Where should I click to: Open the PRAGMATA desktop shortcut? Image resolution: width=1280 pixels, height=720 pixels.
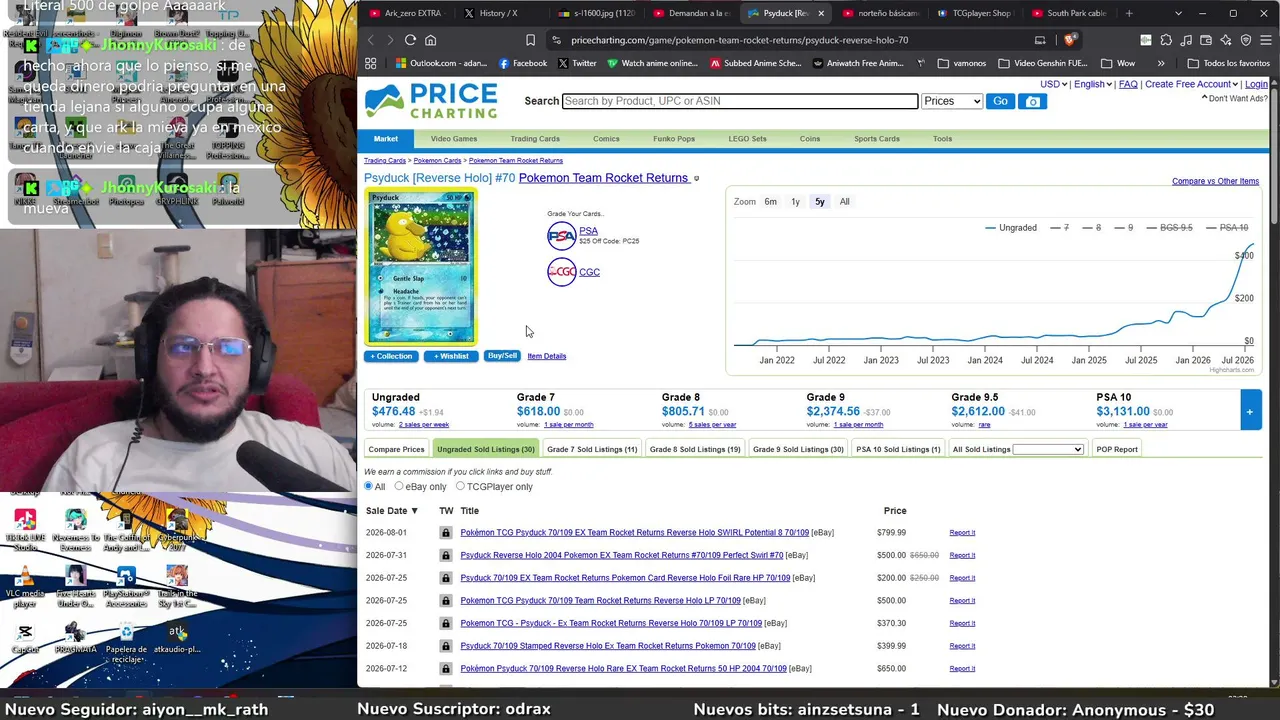click(76, 639)
